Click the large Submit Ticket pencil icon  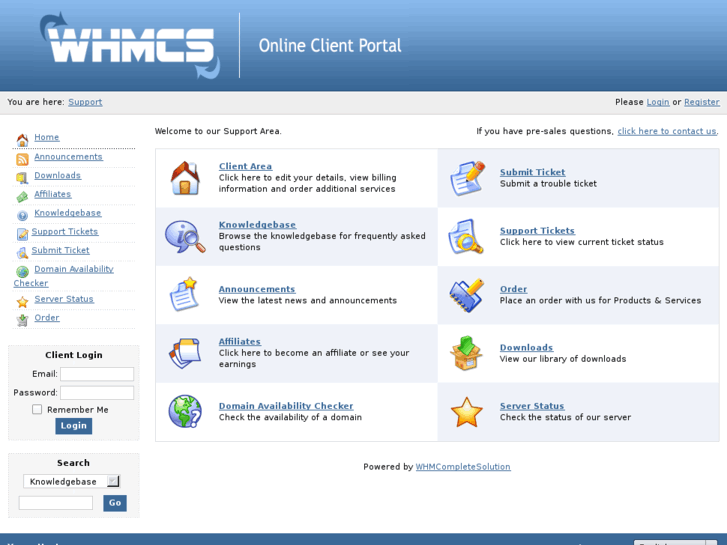(x=467, y=178)
